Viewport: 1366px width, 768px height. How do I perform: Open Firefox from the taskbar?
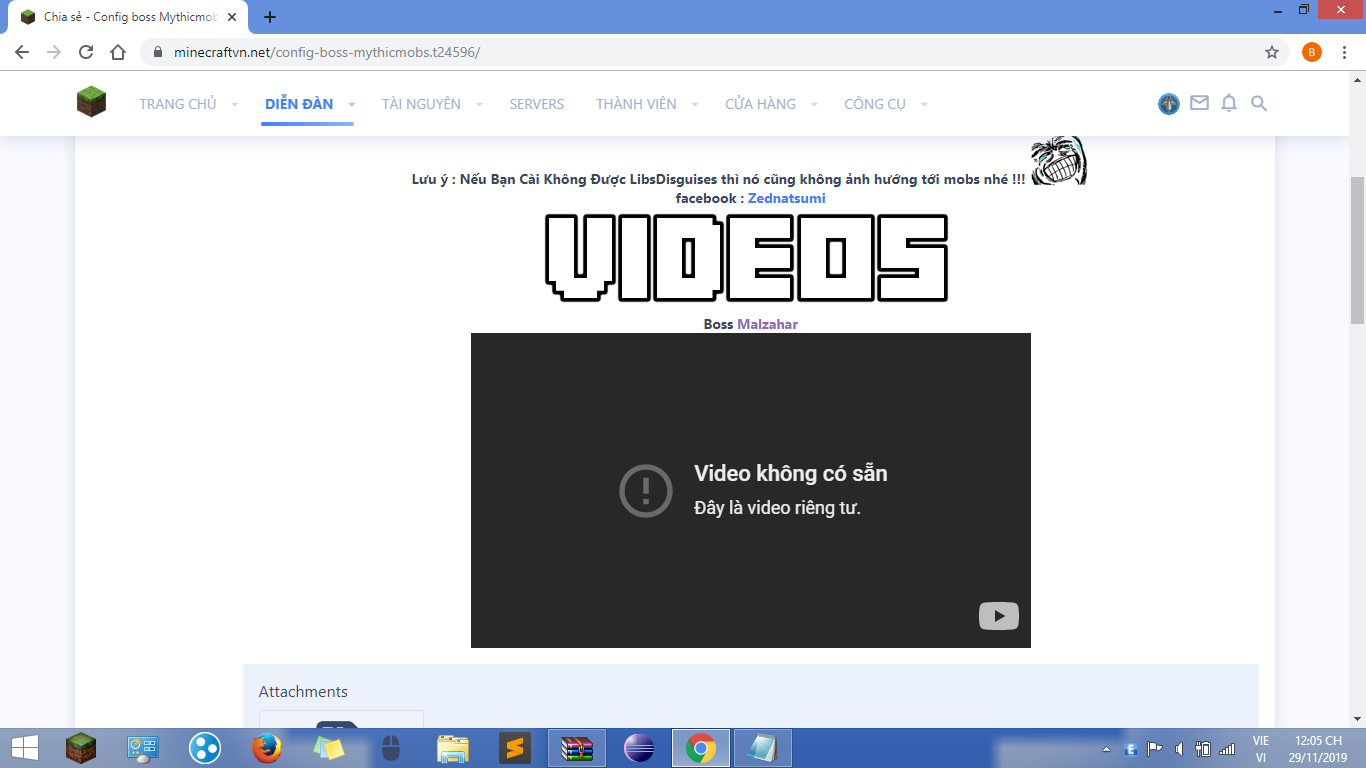click(266, 748)
